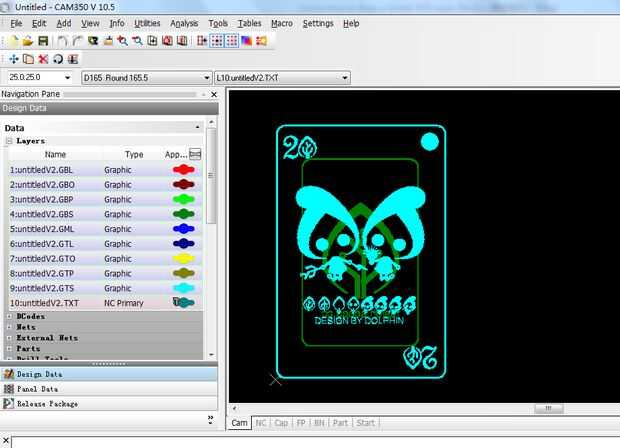Click dark green swatch of 4:untitledV2.GBS
This screenshot has height=448, width=620.
(x=183, y=214)
